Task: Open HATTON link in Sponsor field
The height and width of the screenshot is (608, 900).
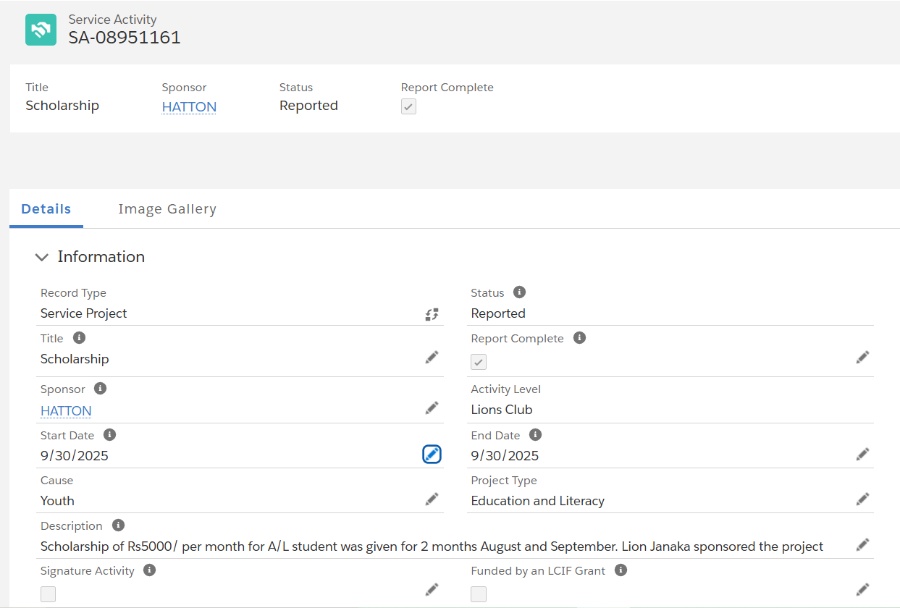Action: click(66, 411)
